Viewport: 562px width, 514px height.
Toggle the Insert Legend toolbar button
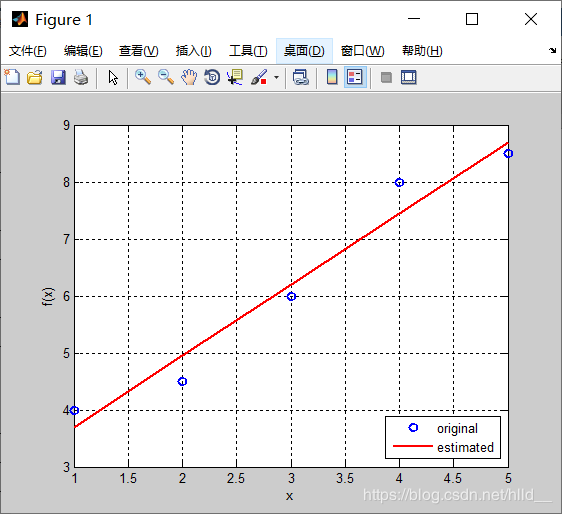pos(355,77)
